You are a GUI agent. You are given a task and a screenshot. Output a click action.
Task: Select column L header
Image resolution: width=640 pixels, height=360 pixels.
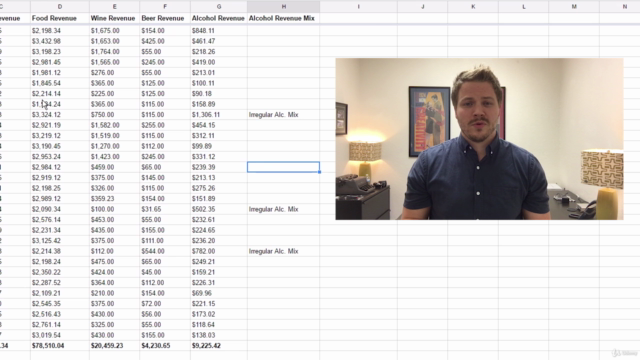coord(524,7)
